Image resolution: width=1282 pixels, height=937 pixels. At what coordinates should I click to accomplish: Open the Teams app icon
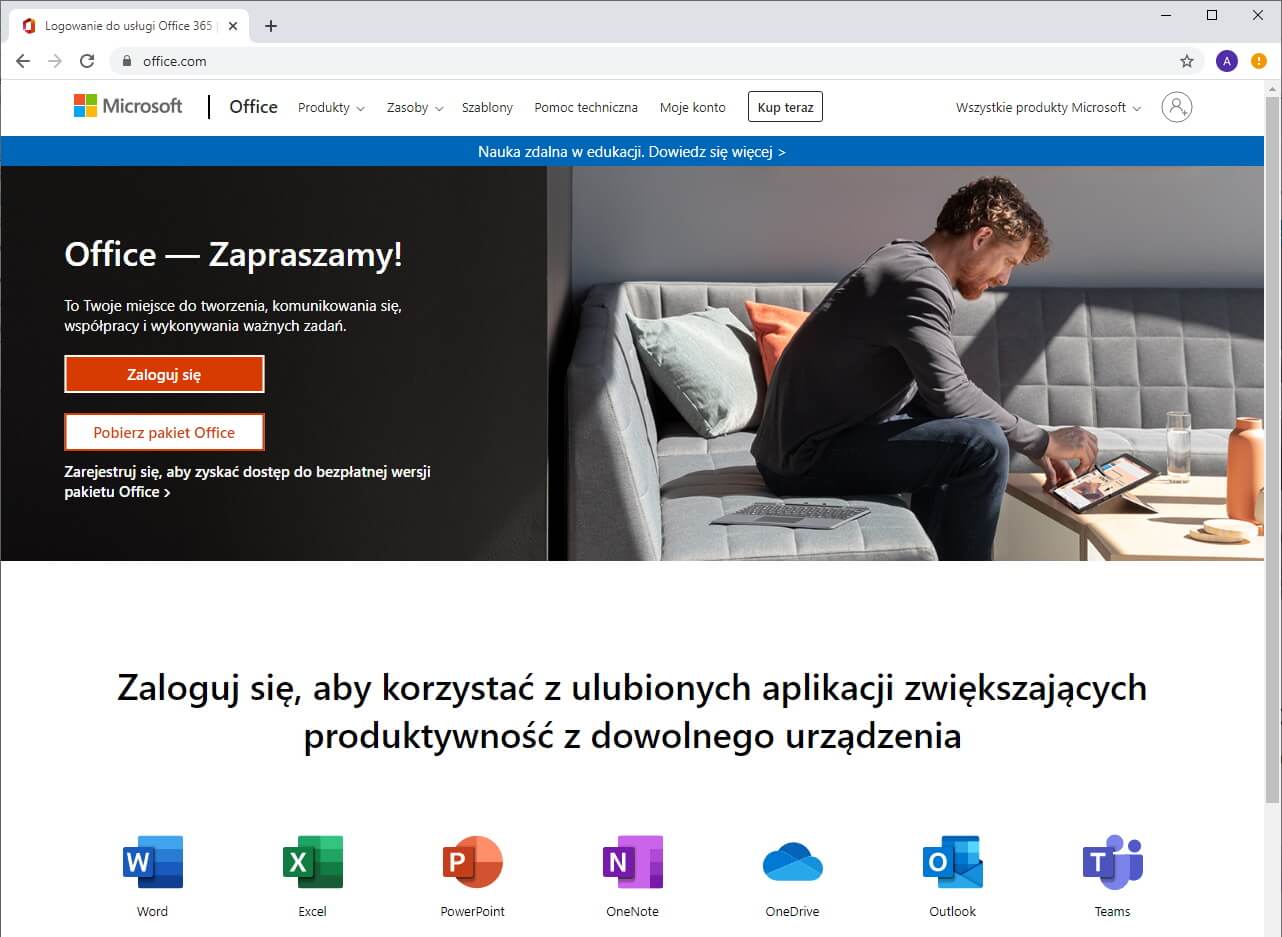click(1112, 862)
